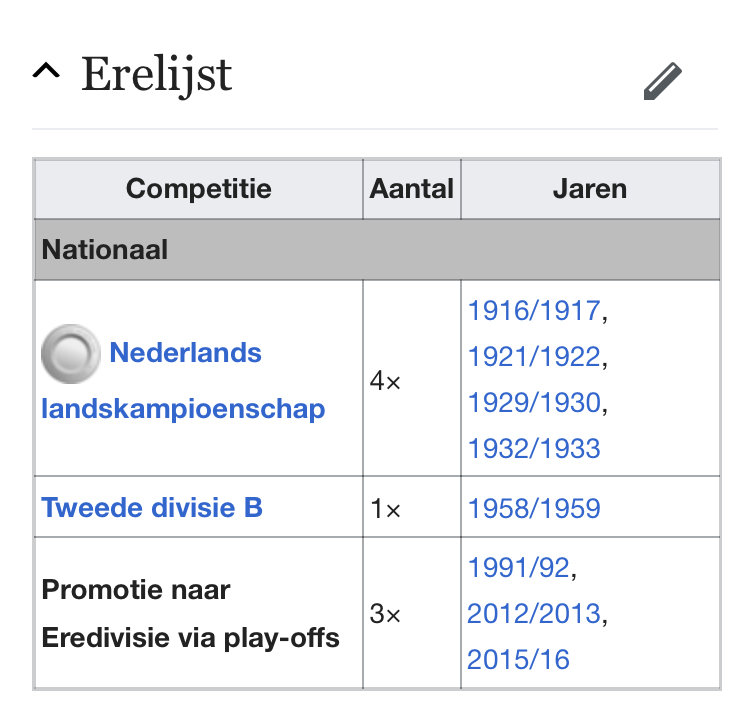Select the Aantal column header
Viewport: 750px width, 704px height.
[412, 189]
